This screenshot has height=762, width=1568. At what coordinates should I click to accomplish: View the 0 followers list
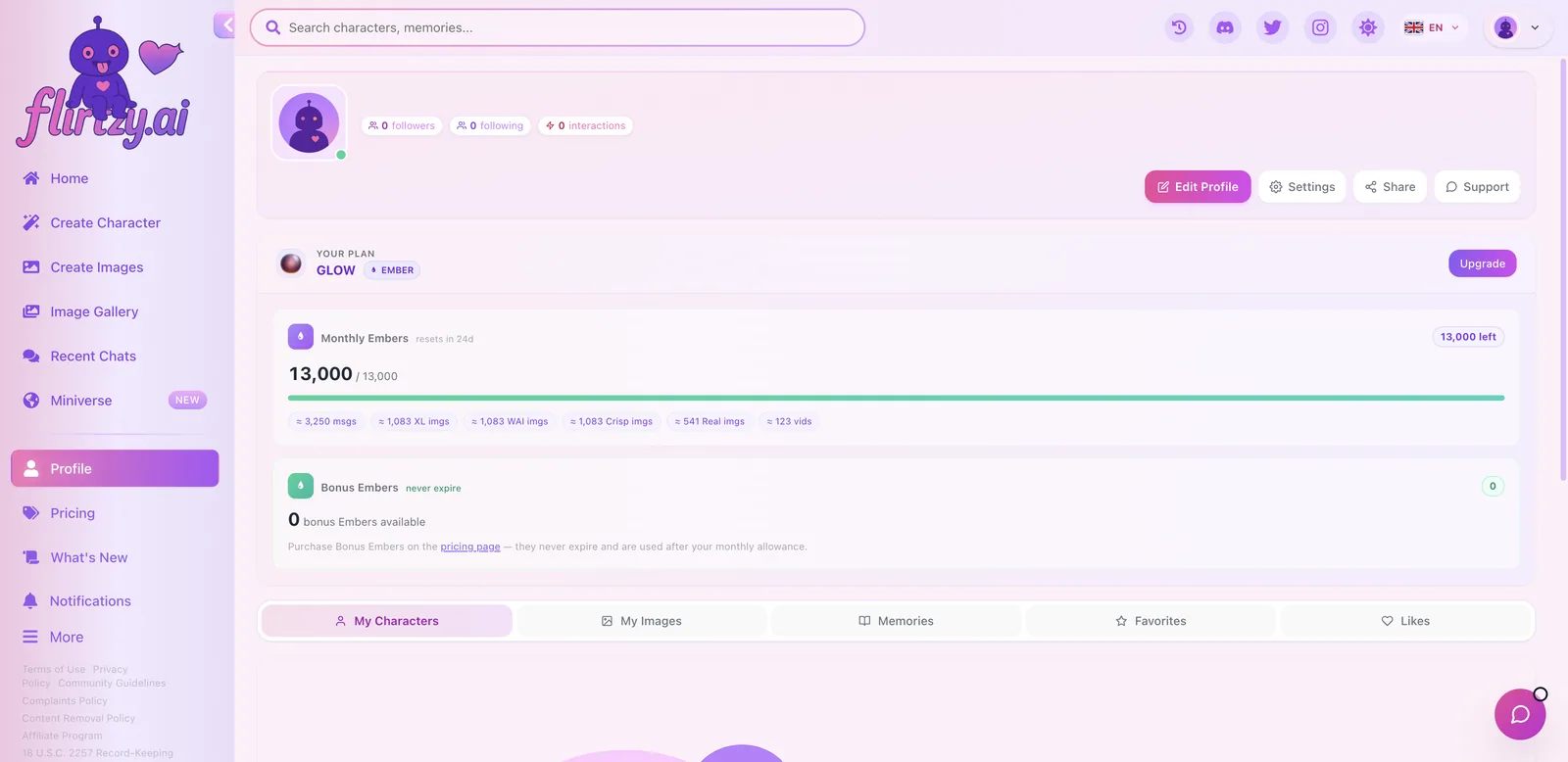pyautogui.click(x=402, y=125)
